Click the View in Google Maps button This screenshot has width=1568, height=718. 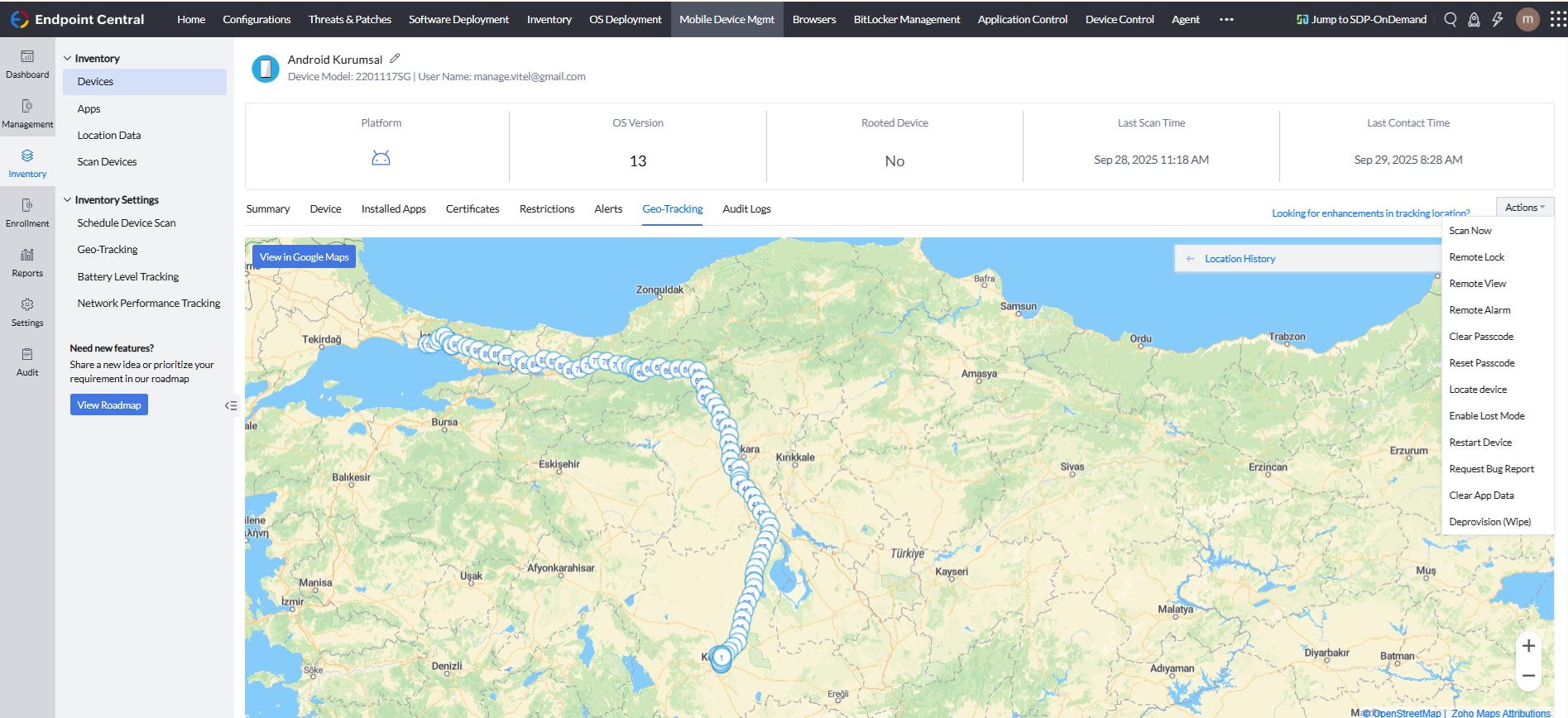pos(304,257)
